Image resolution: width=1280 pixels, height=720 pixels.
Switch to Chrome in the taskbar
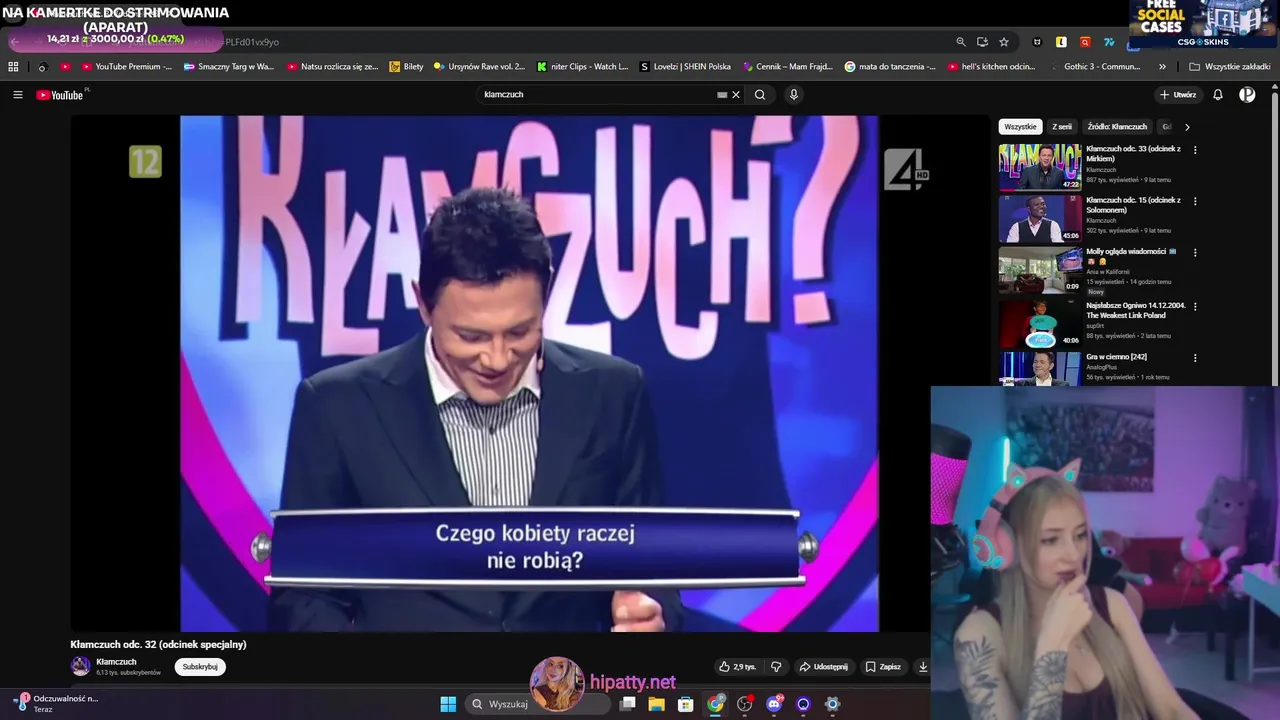tap(715, 704)
